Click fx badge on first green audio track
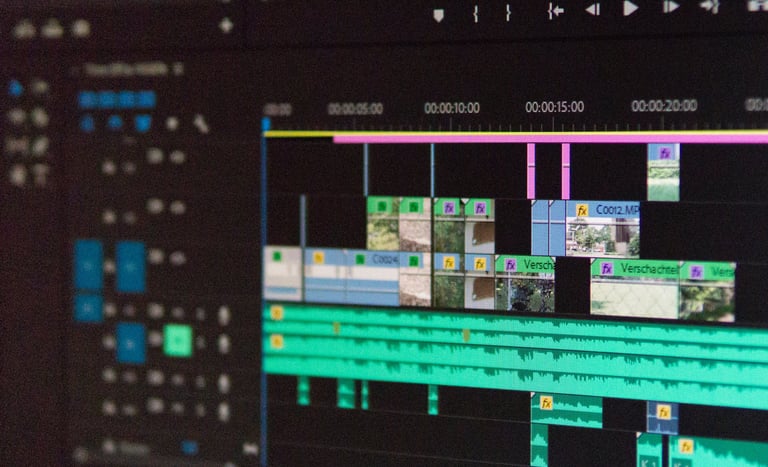 276,313
